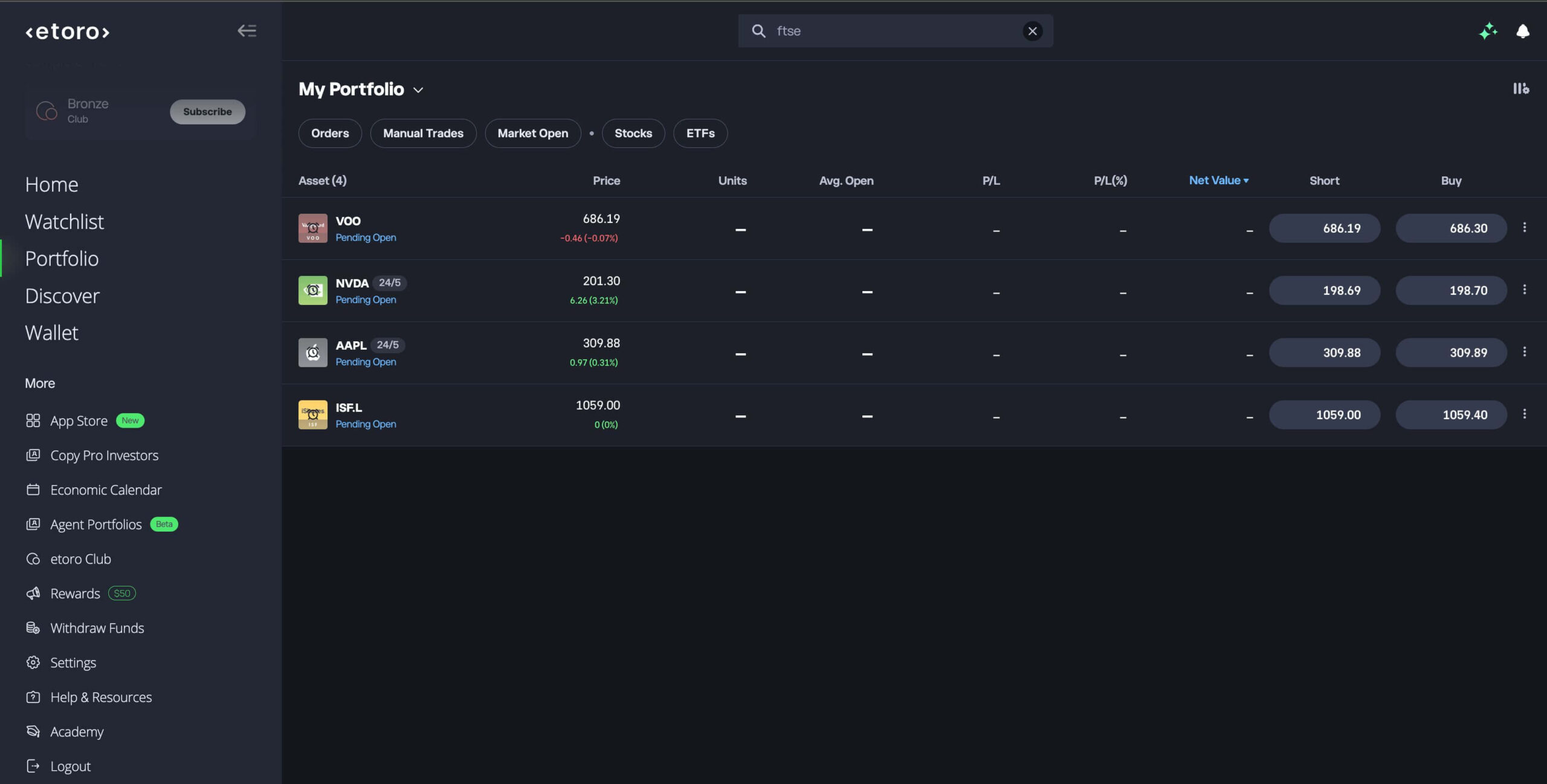This screenshot has height=784, width=1547.
Task: Click the P/L(%) column header
Action: coord(1110,181)
